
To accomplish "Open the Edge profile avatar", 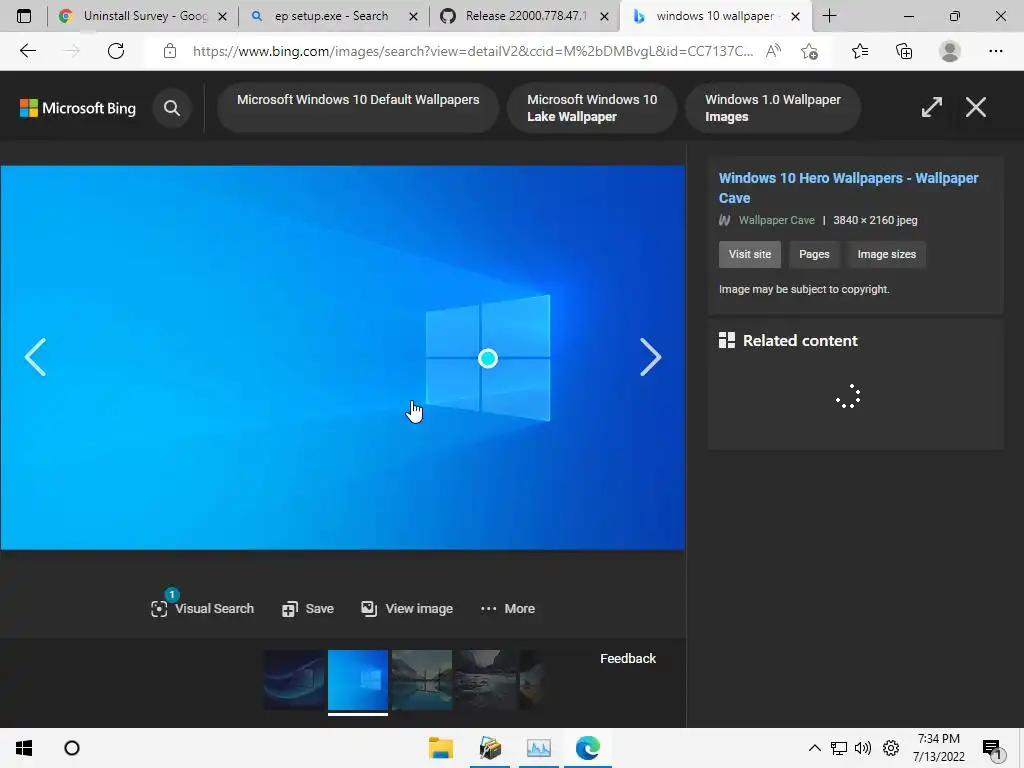I will pyautogui.click(x=950, y=51).
